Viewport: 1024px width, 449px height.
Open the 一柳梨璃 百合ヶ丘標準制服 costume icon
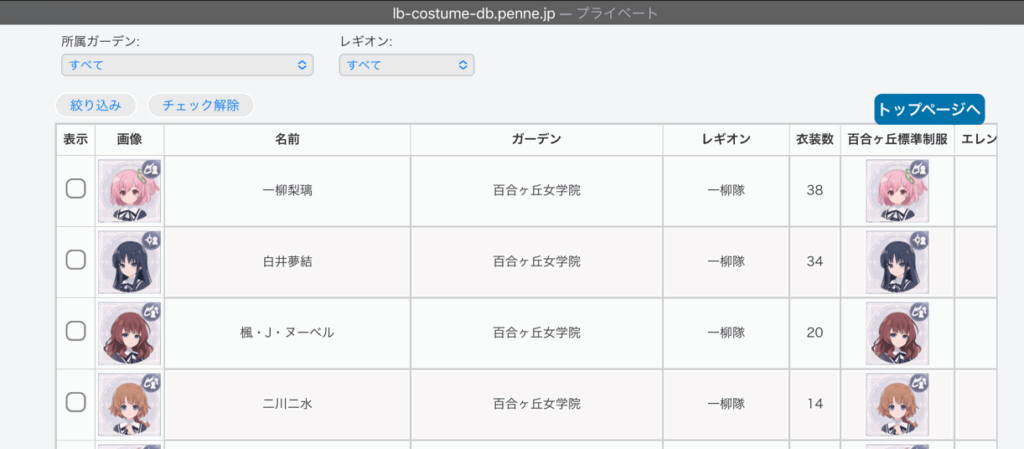point(897,190)
